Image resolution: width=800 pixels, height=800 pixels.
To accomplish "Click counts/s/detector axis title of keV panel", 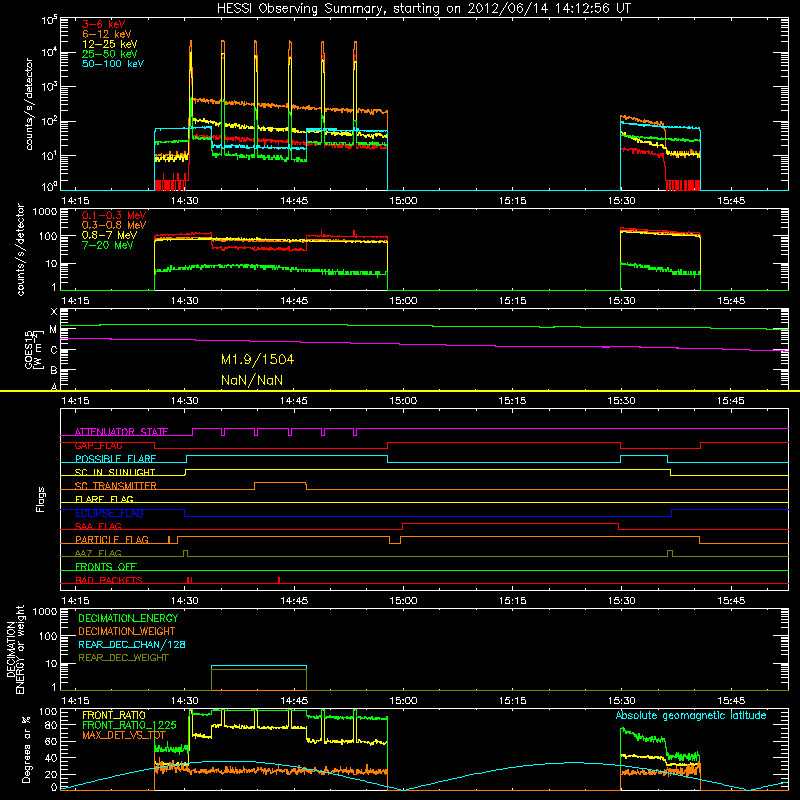I will point(29,104).
